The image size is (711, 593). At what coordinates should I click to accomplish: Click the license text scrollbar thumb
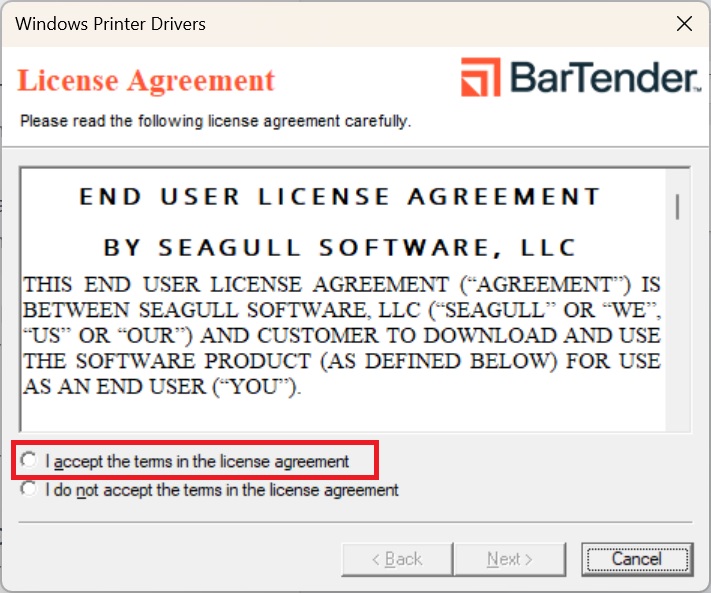click(x=678, y=206)
